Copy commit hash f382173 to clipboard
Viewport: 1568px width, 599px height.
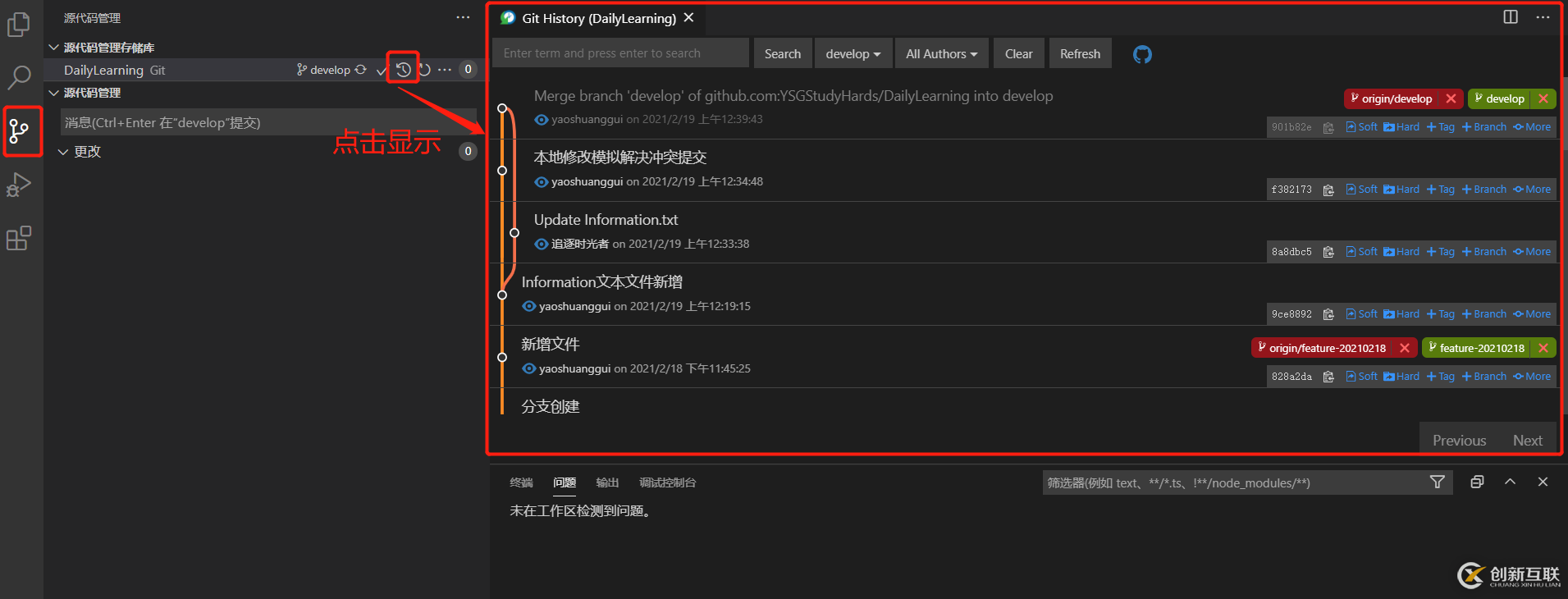(1328, 190)
